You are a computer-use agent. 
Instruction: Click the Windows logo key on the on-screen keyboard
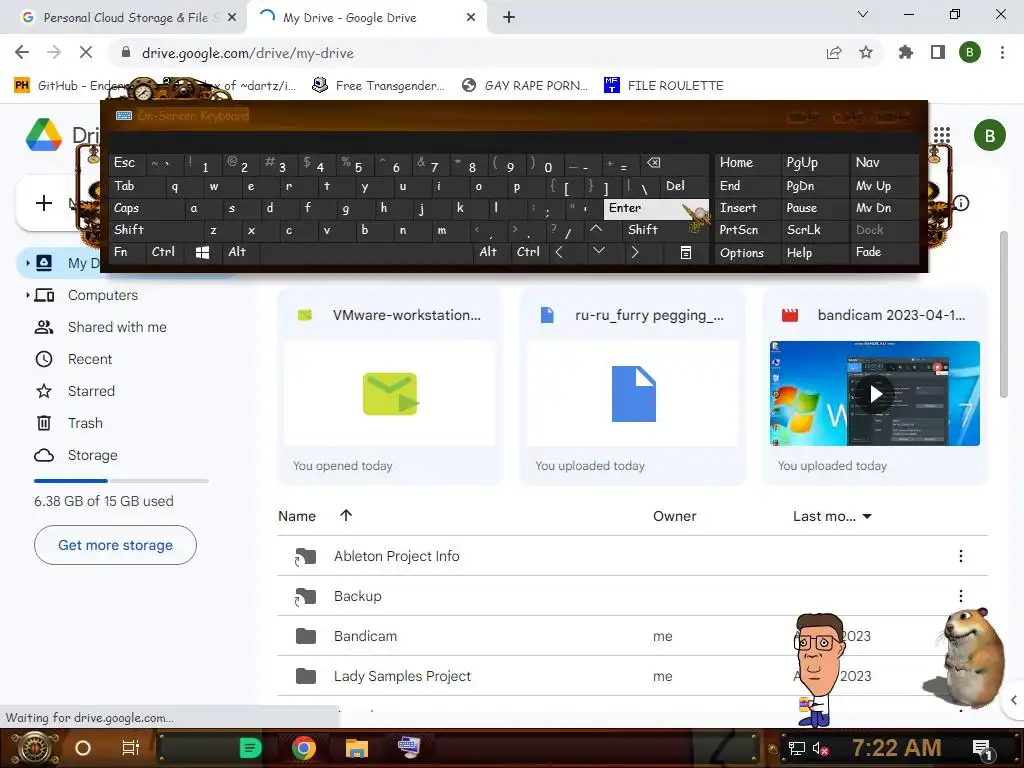(x=202, y=252)
